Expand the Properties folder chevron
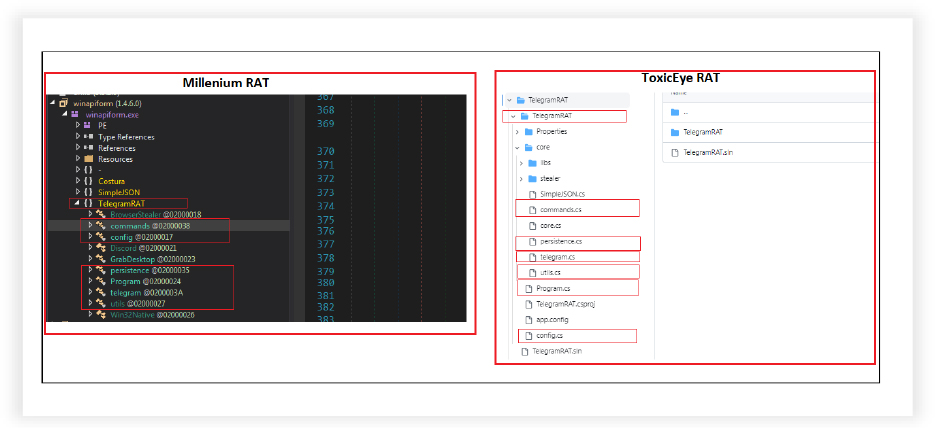 point(517,132)
